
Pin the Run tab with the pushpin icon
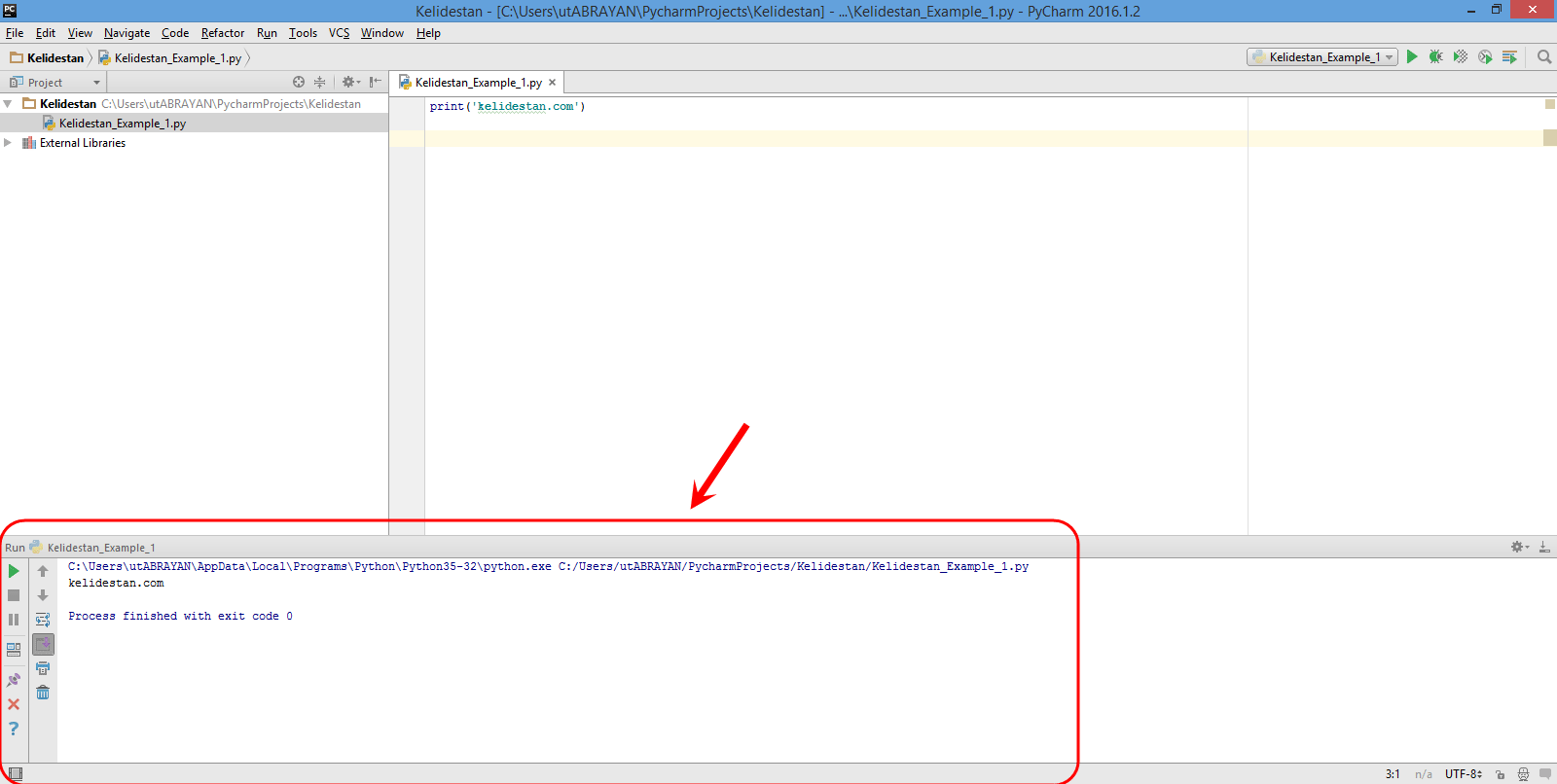coord(14,680)
